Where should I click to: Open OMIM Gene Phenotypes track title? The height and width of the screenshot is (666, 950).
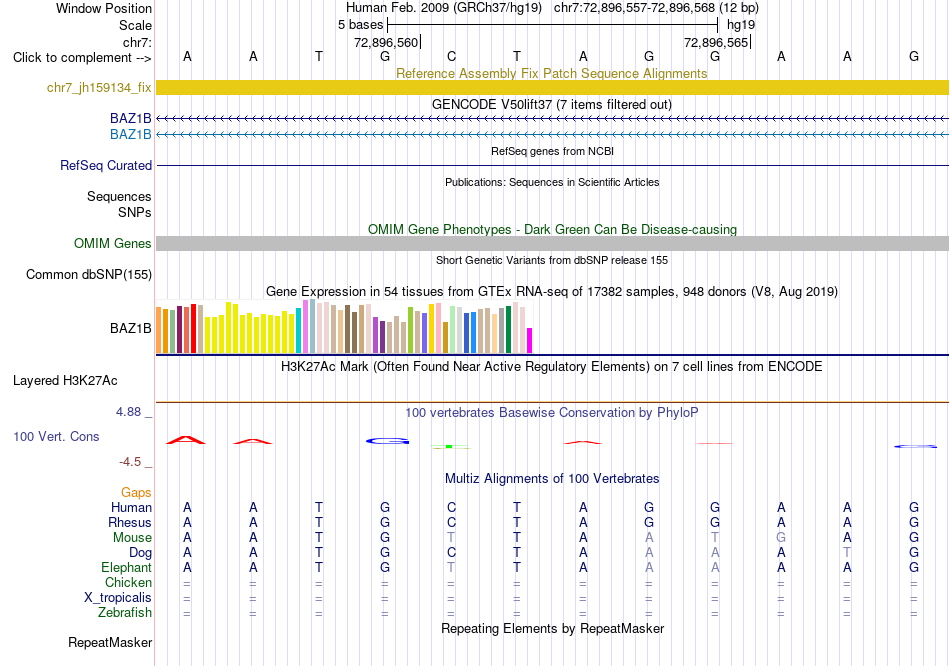click(x=552, y=229)
